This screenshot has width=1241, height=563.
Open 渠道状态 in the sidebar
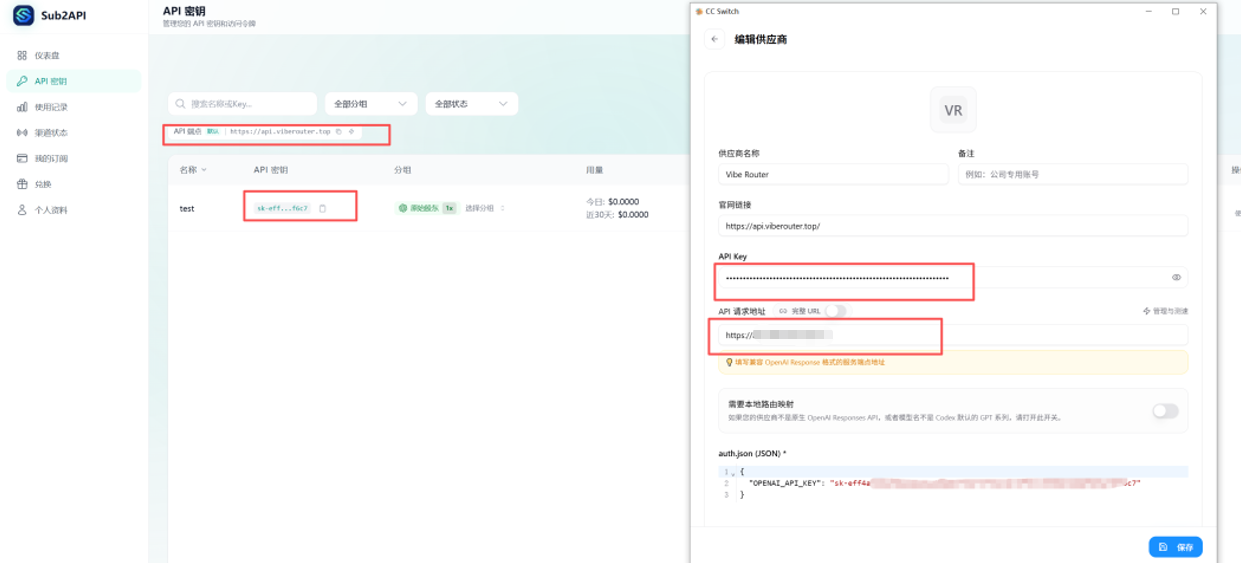[74, 133]
